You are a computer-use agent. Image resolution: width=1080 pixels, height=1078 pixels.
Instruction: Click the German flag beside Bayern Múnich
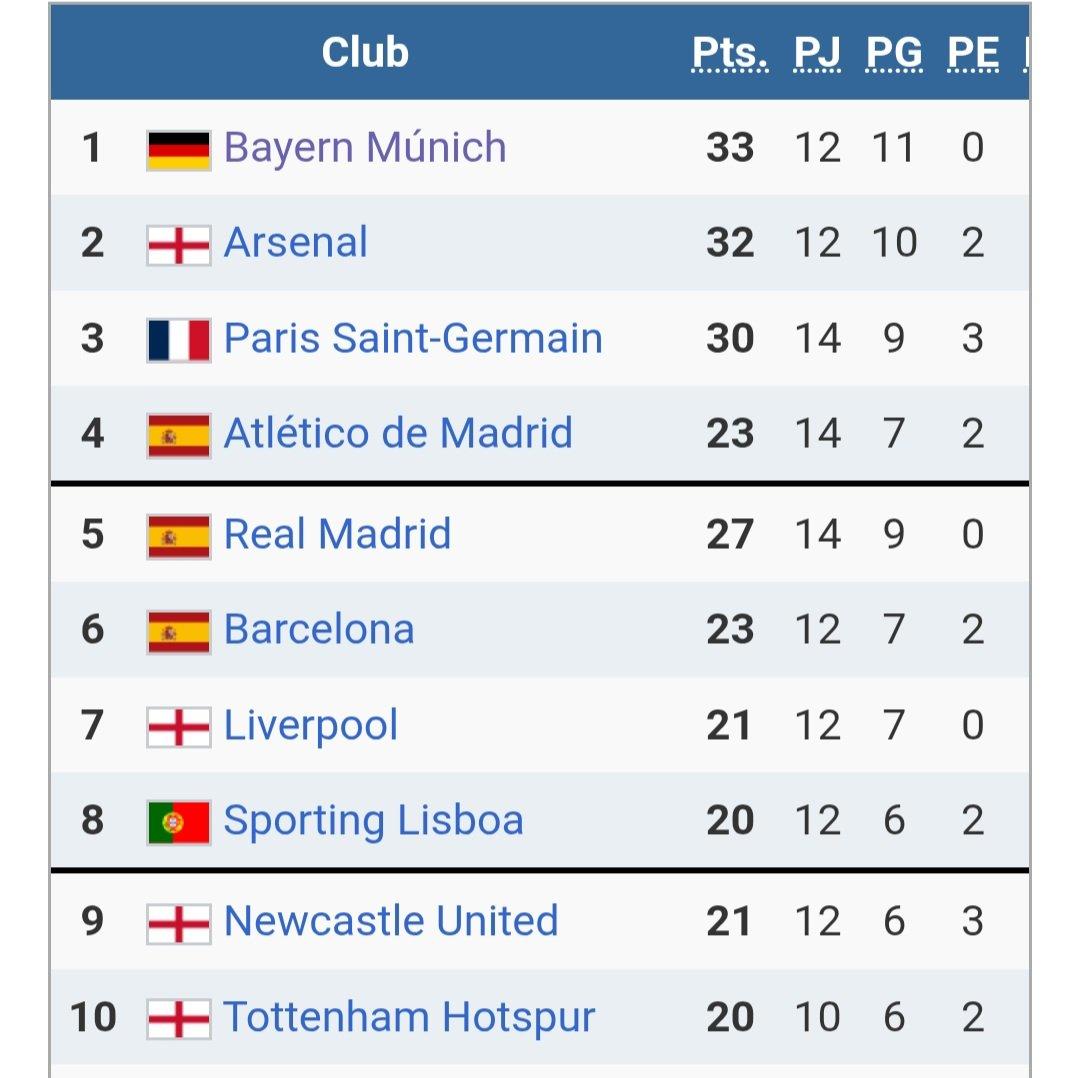coord(178,149)
